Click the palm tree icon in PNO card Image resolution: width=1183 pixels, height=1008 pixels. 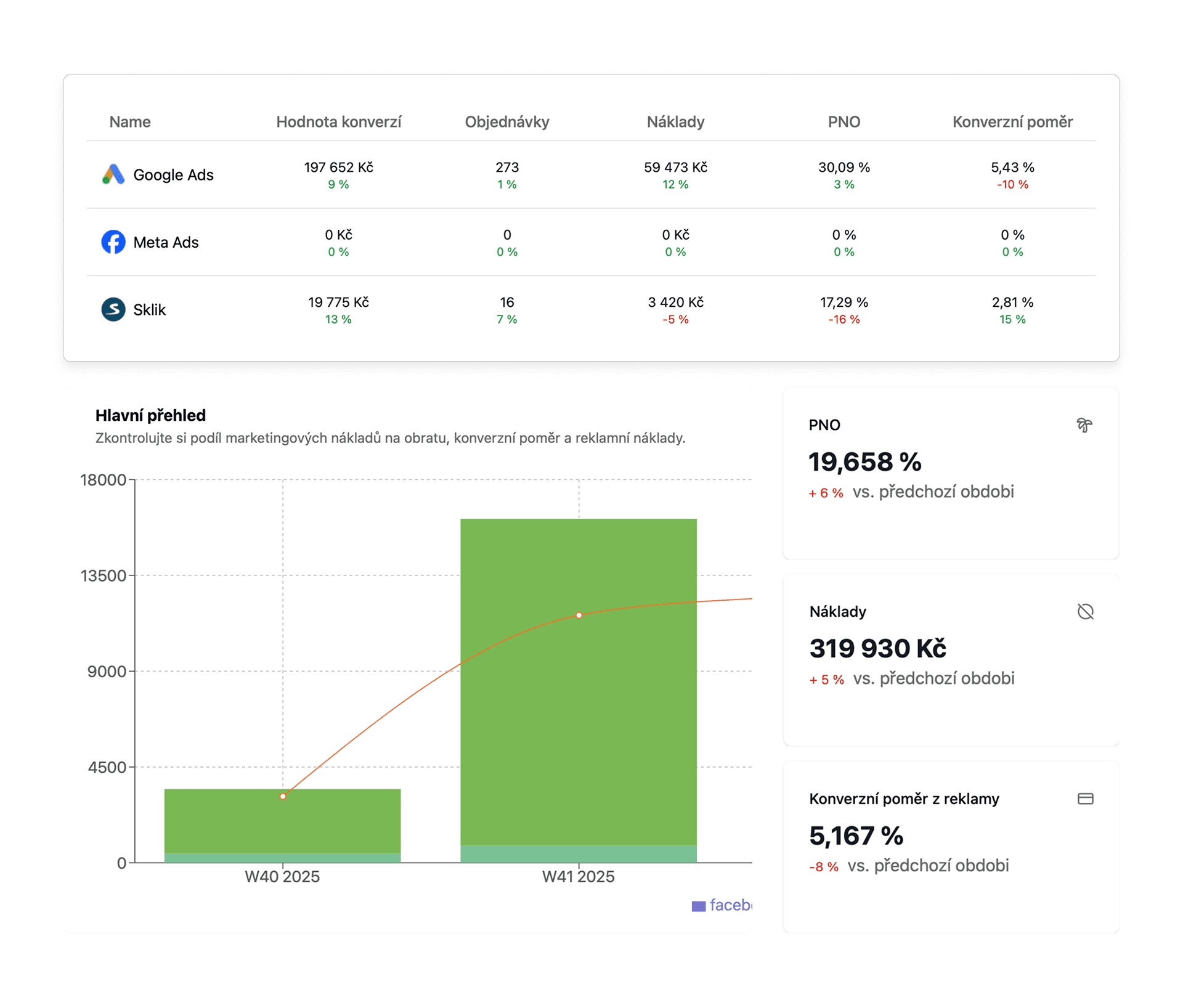(1084, 425)
